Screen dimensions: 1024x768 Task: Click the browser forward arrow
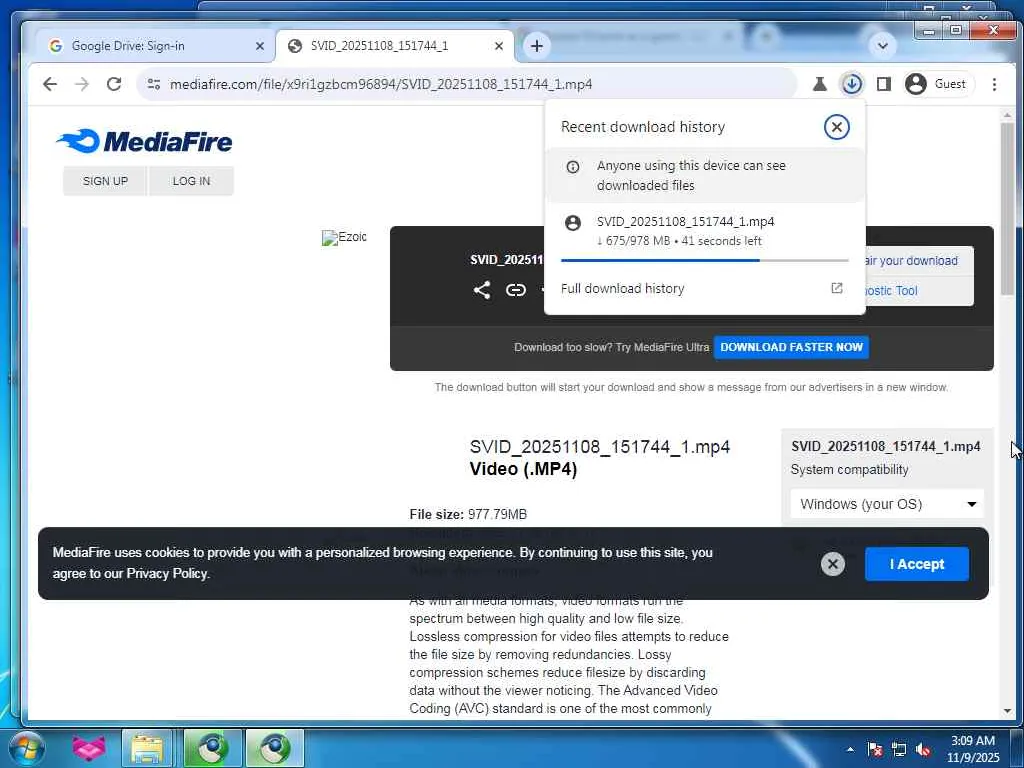[x=82, y=84]
